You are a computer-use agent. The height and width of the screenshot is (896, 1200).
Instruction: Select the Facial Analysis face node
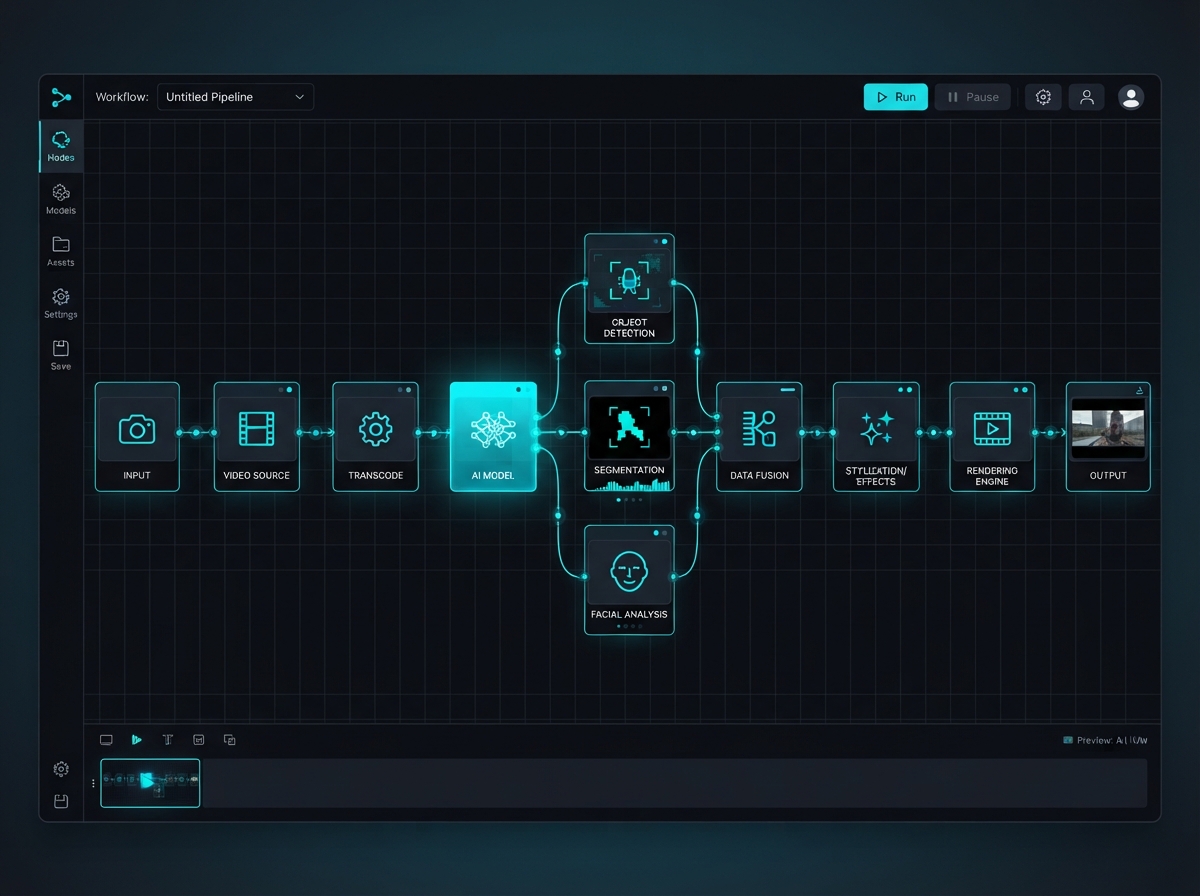[x=629, y=580]
